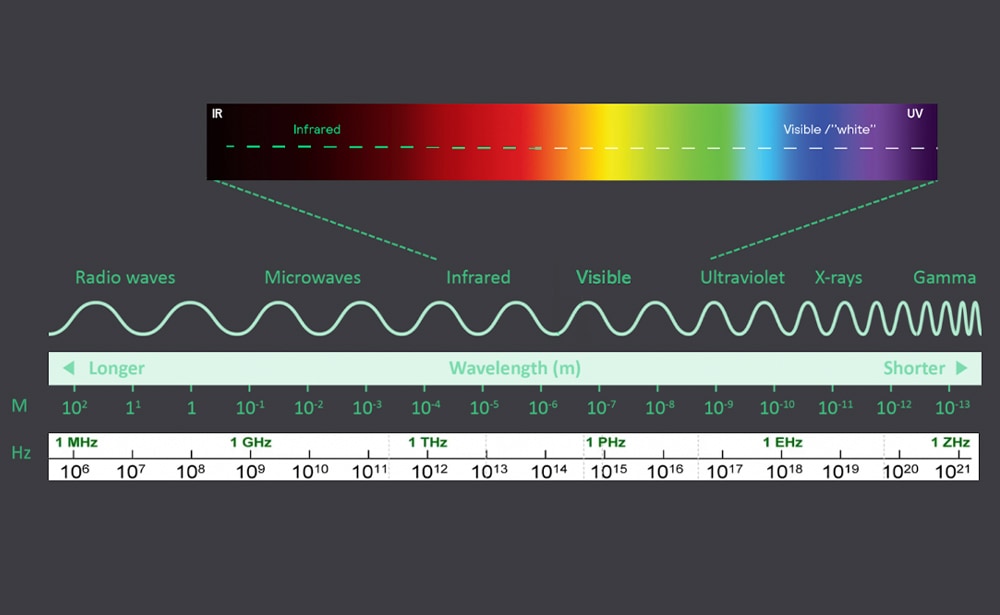
Task: Click the UV text on spectrum bar
Action: (x=915, y=114)
